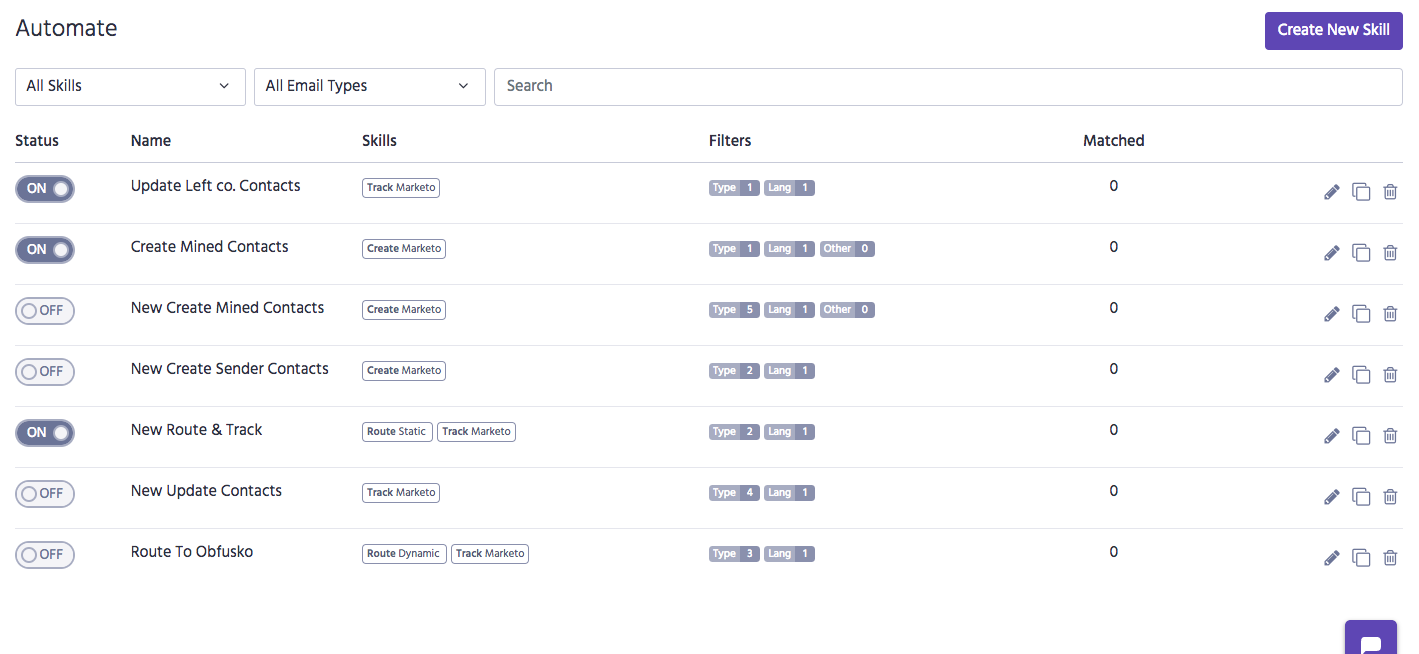Click the Automate page heading
The width and height of the screenshot is (1419, 654).
[x=67, y=28]
